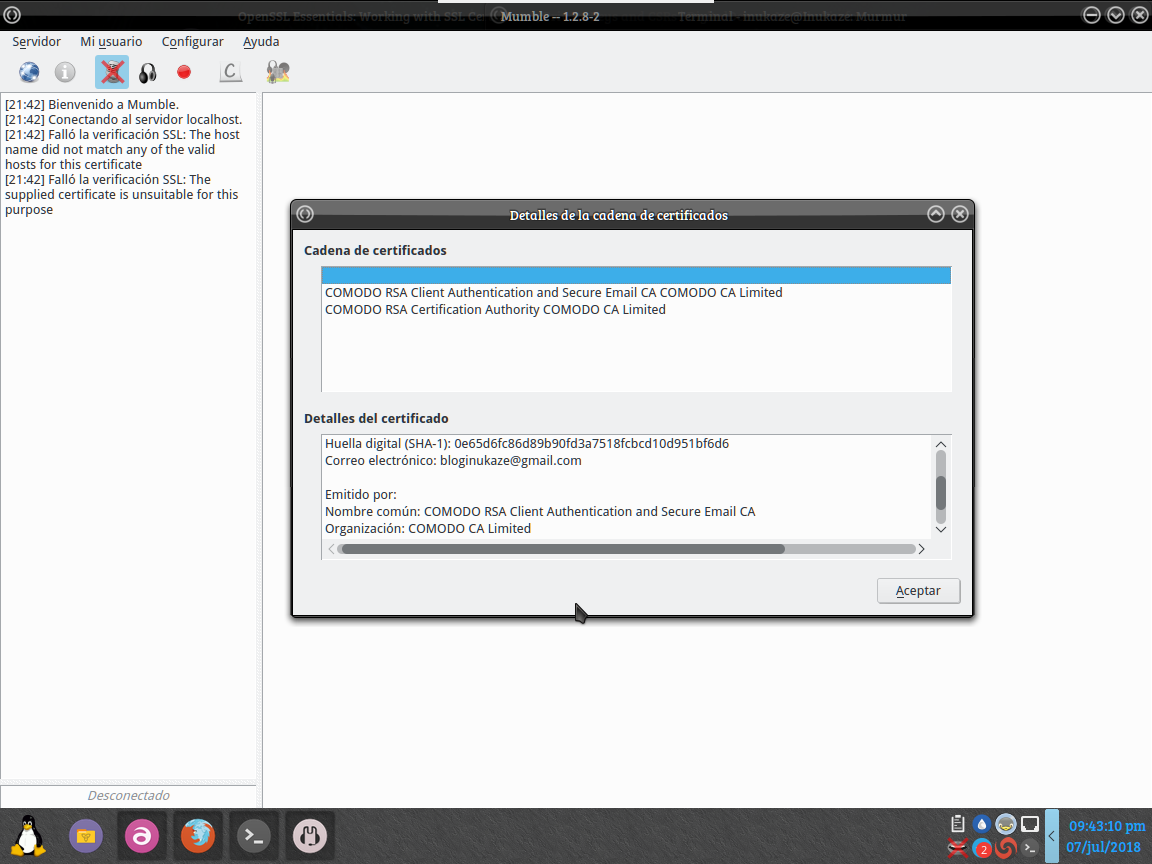1152x864 pixels.
Task: Open the Mi usuario menu
Action: tap(111, 42)
